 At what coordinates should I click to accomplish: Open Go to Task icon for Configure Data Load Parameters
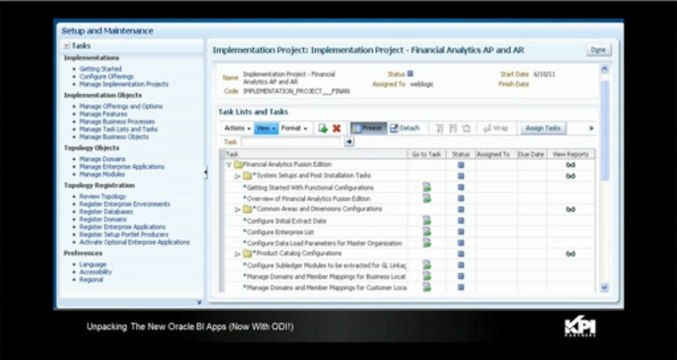point(427,243)
